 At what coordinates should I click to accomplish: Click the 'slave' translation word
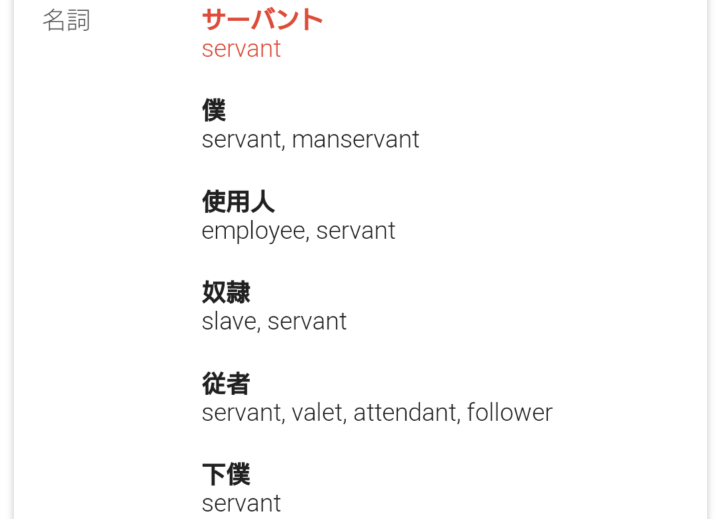point(229,322)
